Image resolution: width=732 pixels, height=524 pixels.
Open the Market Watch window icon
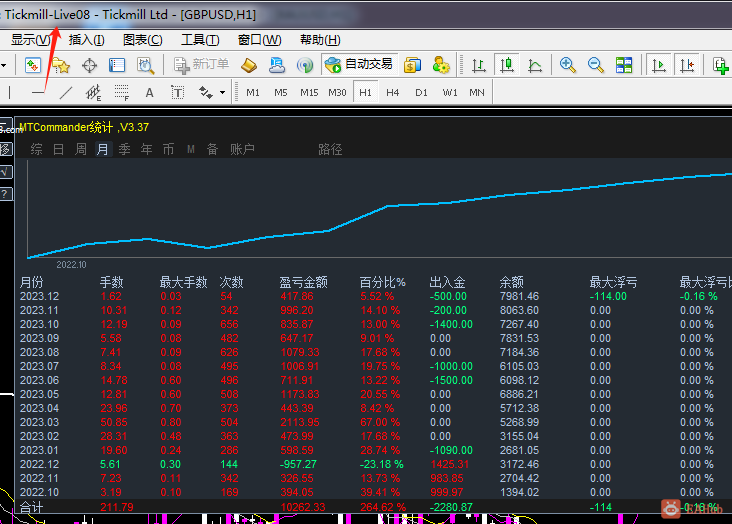[33, 65]
